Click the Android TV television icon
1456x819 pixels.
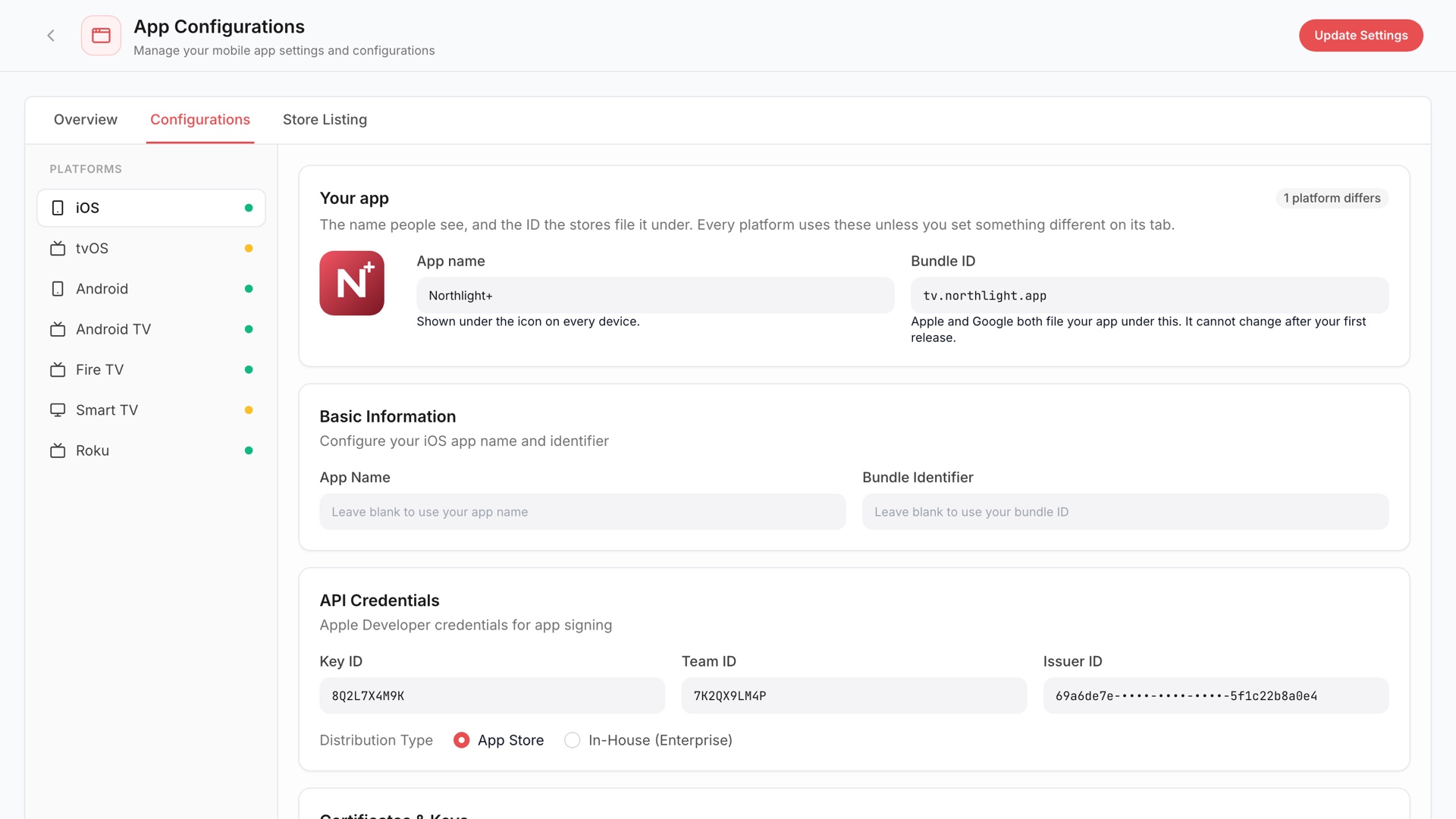pyautogui.click(x=58, y=329)
